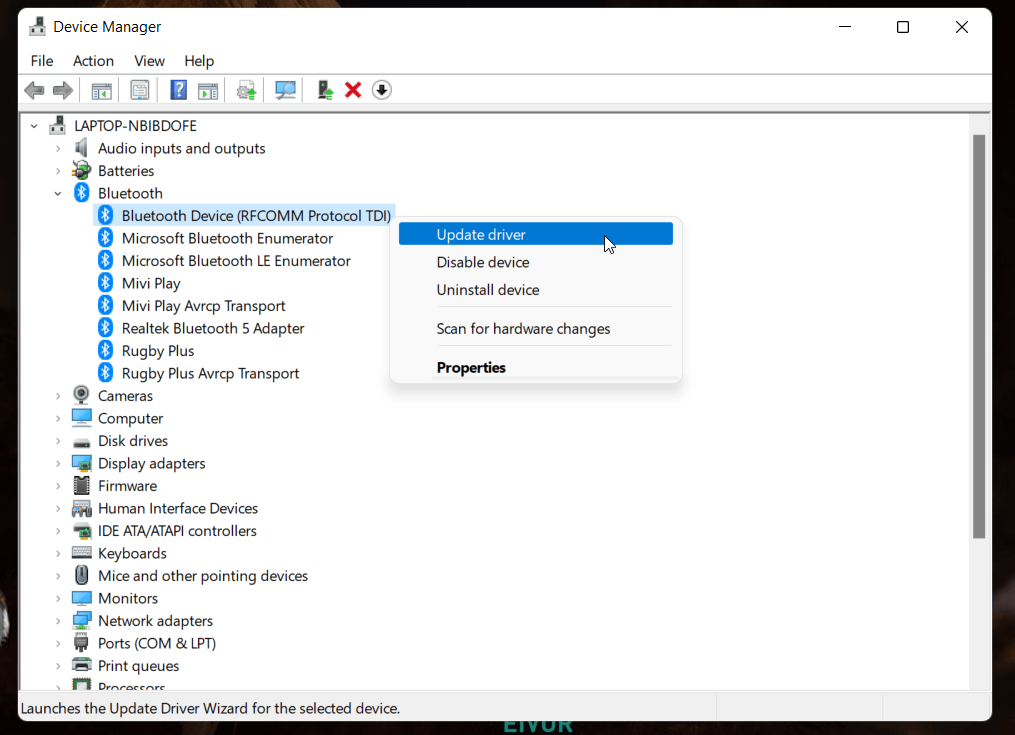The height and width of the screenshot is (735, 1015).
Task: Click the Batteries category icon
Action: [82, 170]
